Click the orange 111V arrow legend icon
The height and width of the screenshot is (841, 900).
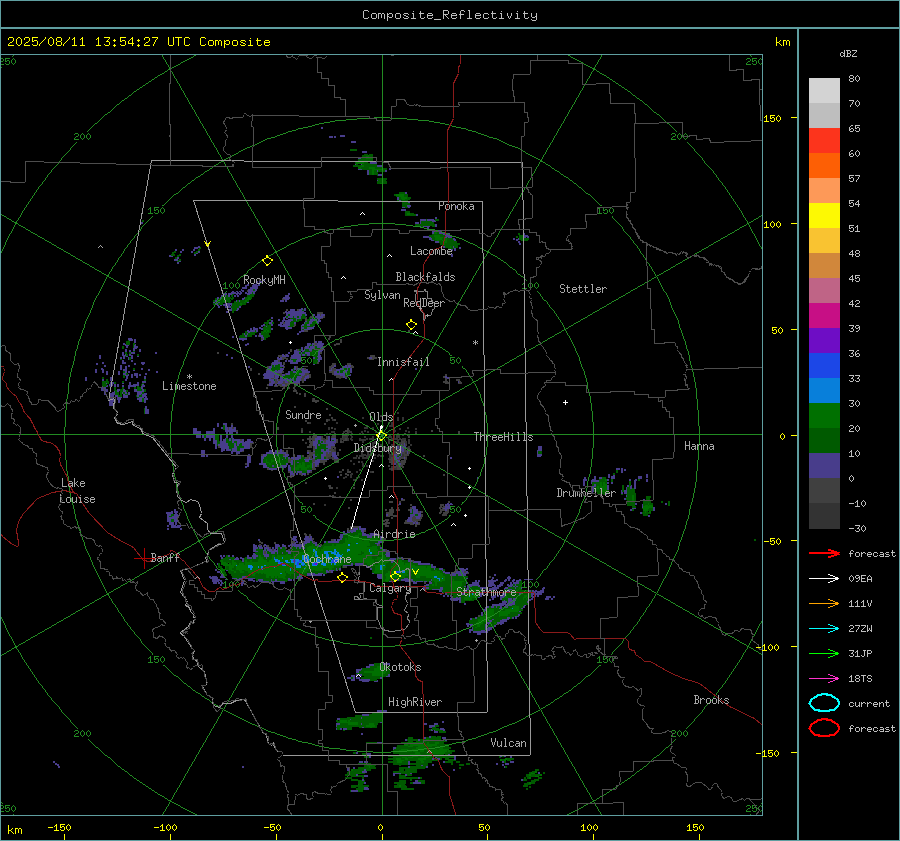point(824,603)
